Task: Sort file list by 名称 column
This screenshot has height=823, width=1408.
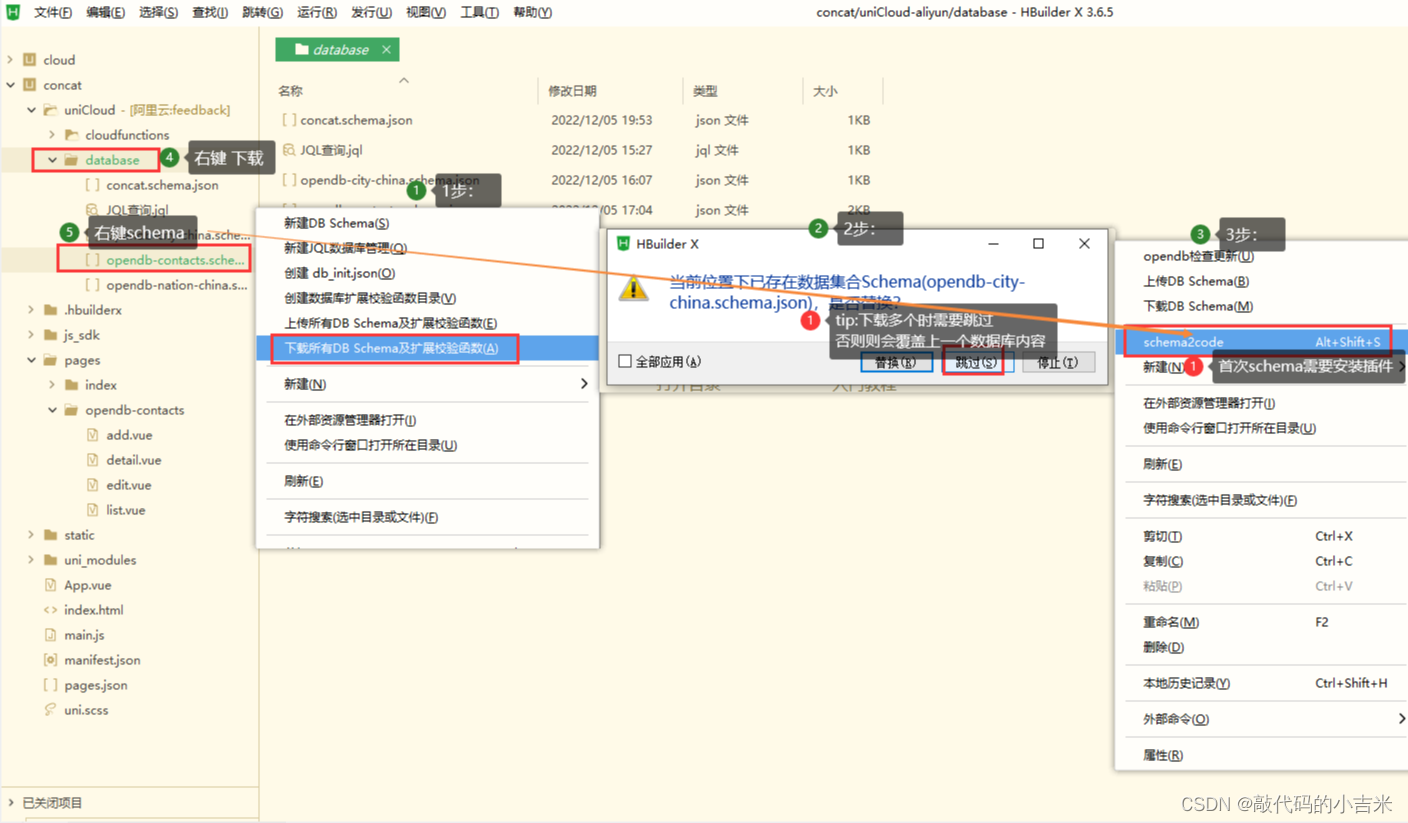Action: [x=290, y=91]
